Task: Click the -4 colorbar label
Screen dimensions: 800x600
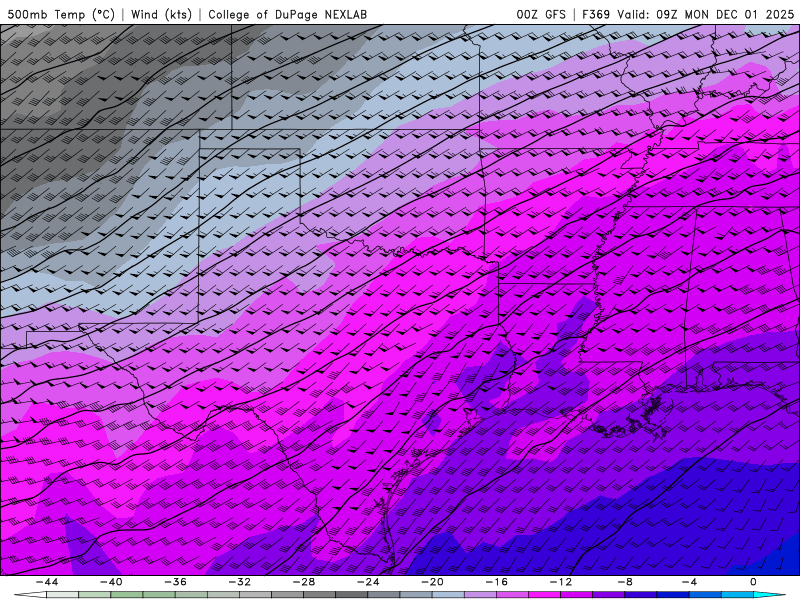Action: pyautogui.click(x=689, y=582)
